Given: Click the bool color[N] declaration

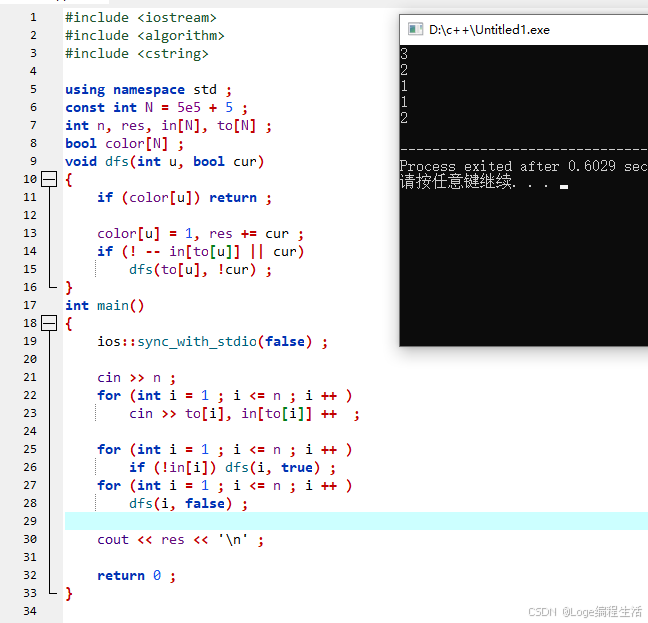Looking at the screenshot, I should click(x=124, y=144).
